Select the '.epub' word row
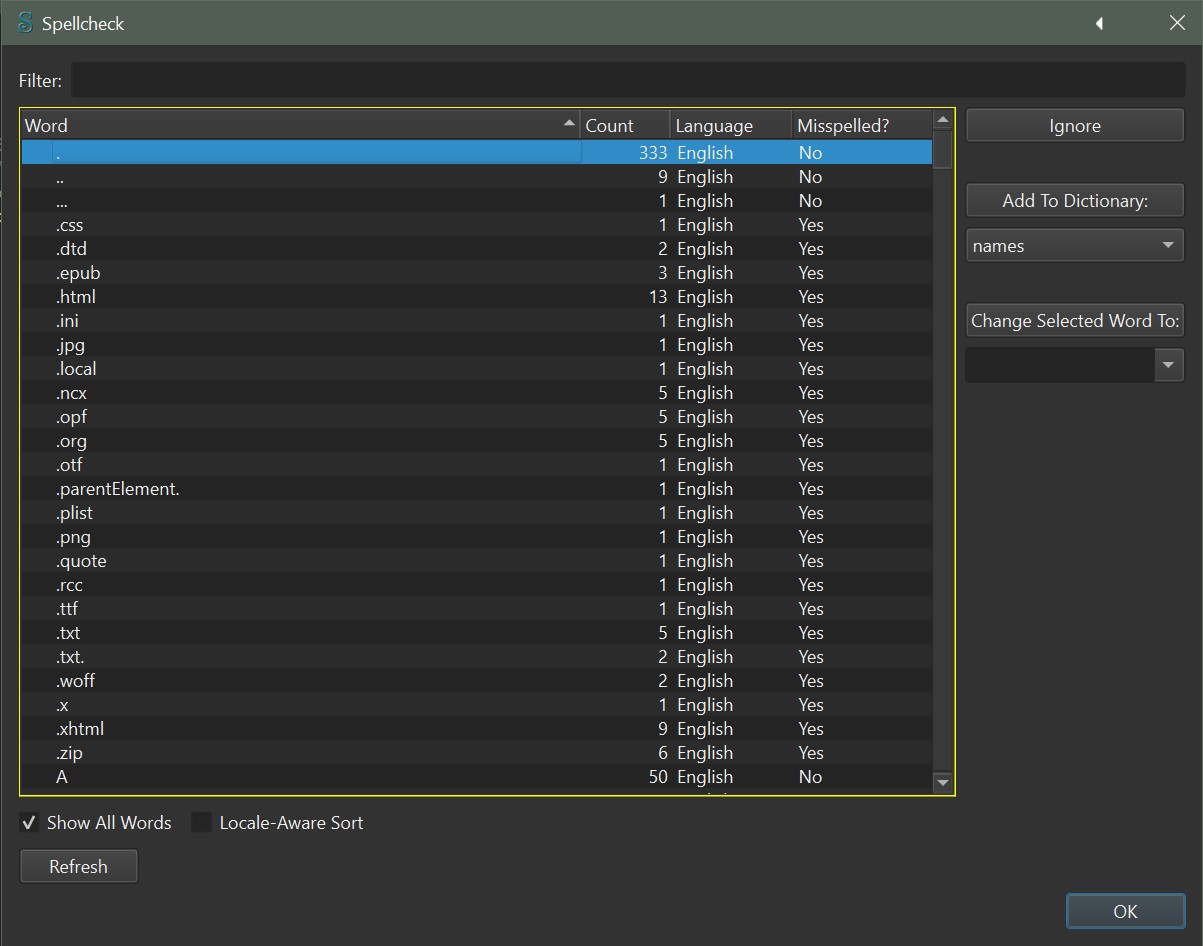The width and height of the screenshot is (1203, 946). click(x=477, y=273)
